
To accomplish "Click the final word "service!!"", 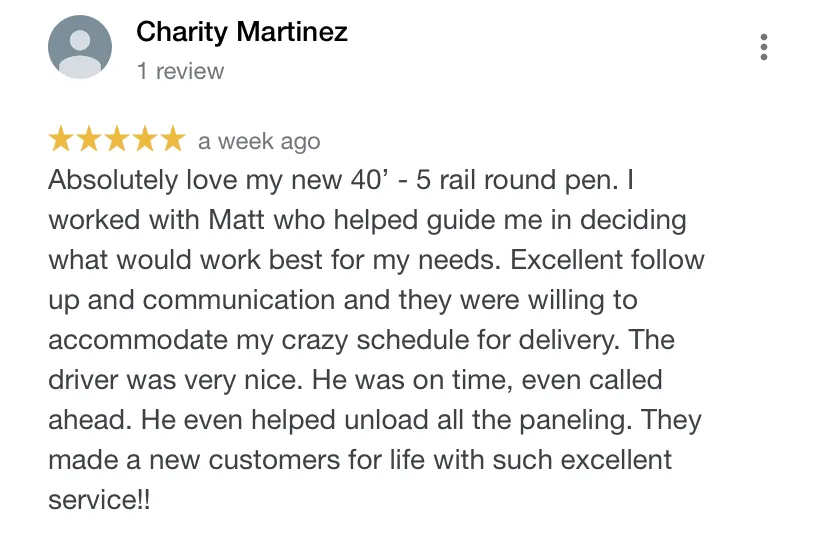I will pyautogui.click(x=99, y=500).
